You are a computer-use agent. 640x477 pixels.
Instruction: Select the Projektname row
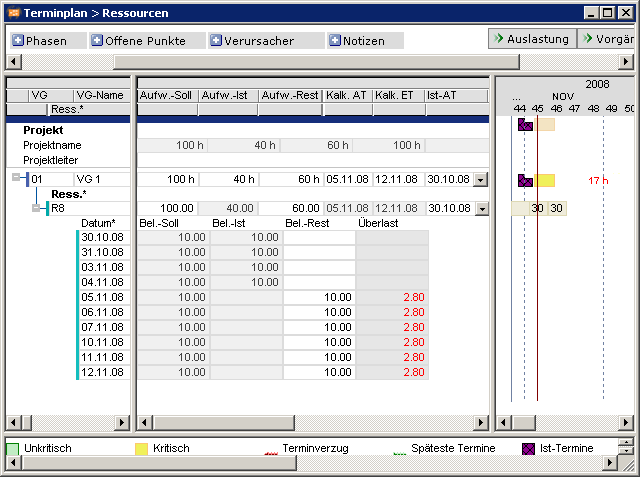click(52, 145)
